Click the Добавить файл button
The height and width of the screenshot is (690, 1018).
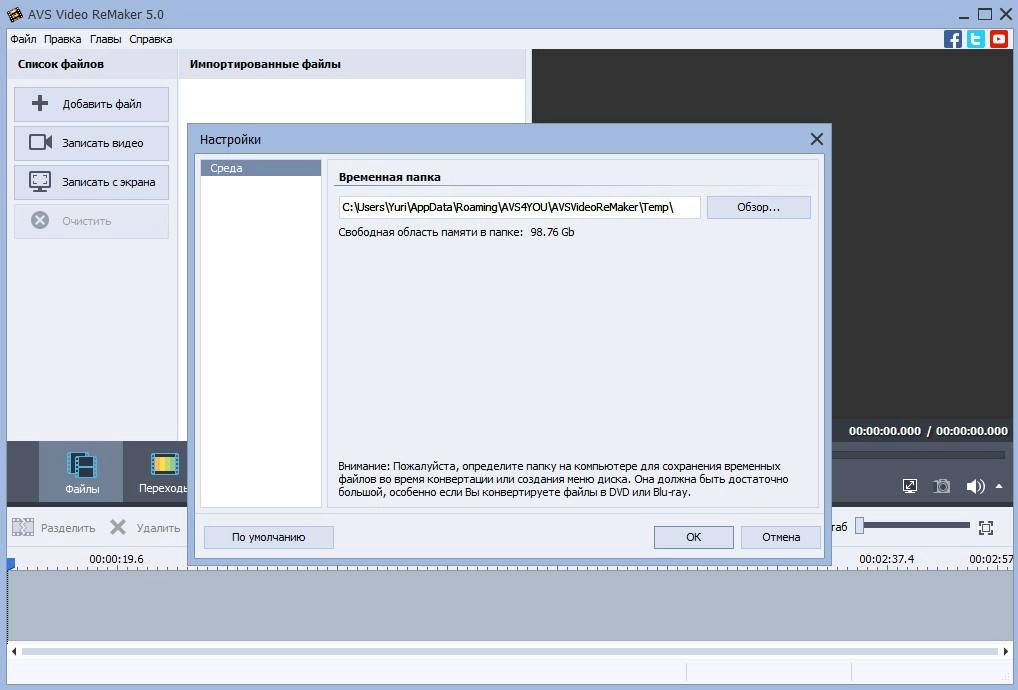pos(92,104)
